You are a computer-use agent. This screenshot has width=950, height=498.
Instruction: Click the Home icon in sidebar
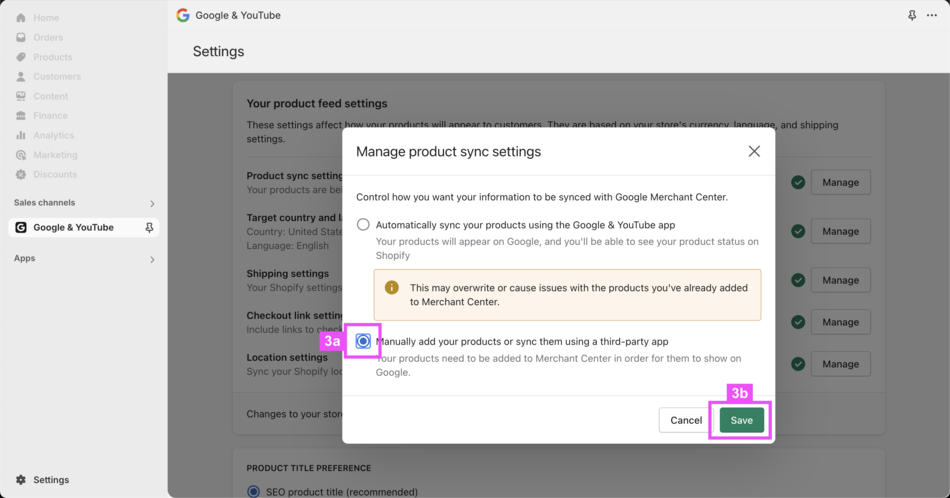click(21, 18)
